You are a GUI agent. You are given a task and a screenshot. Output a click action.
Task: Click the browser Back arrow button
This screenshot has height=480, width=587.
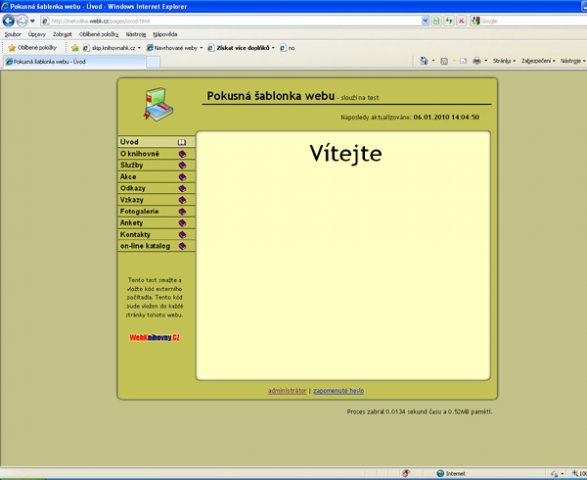8,21
